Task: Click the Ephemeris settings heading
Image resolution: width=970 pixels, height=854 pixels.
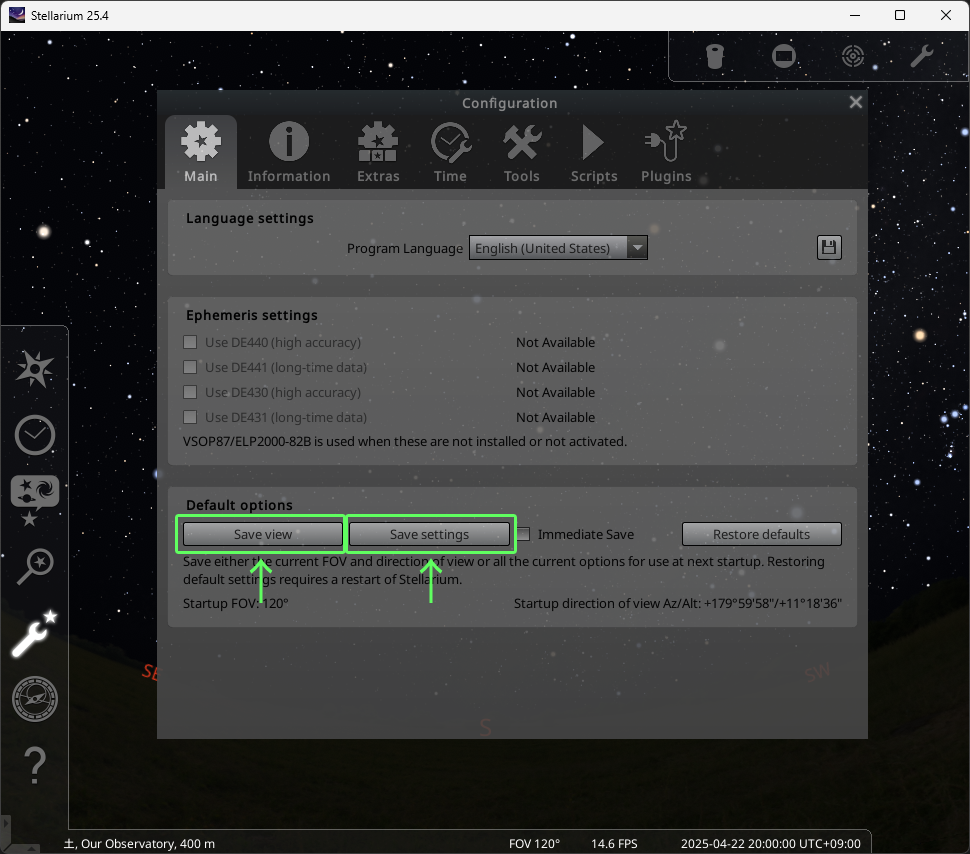Action: pos(252,315)
